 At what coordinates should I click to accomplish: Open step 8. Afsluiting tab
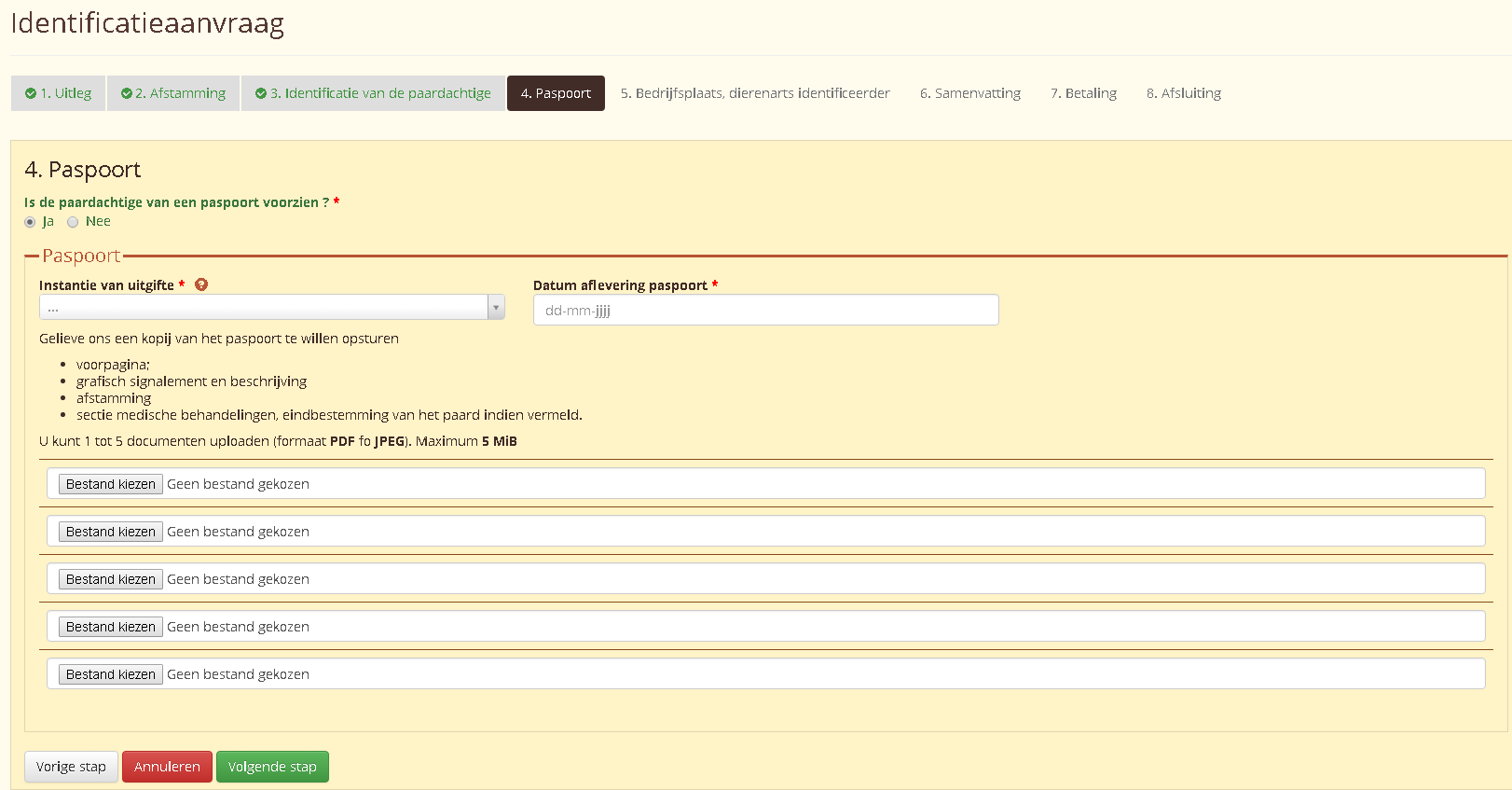pyautogui.click(x=1184, y=93)
